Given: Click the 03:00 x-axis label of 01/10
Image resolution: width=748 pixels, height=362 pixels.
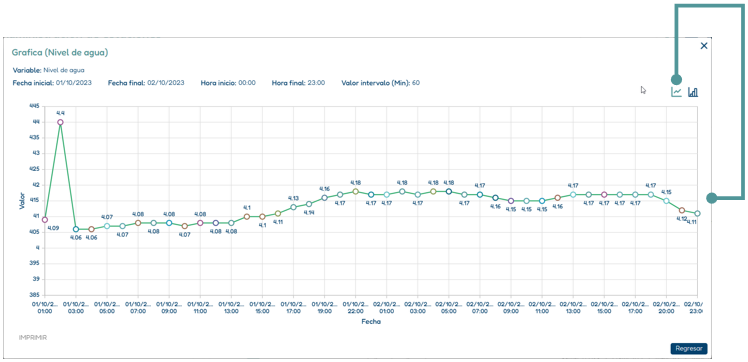Looking at the screenshot, I should pos(76,307).
